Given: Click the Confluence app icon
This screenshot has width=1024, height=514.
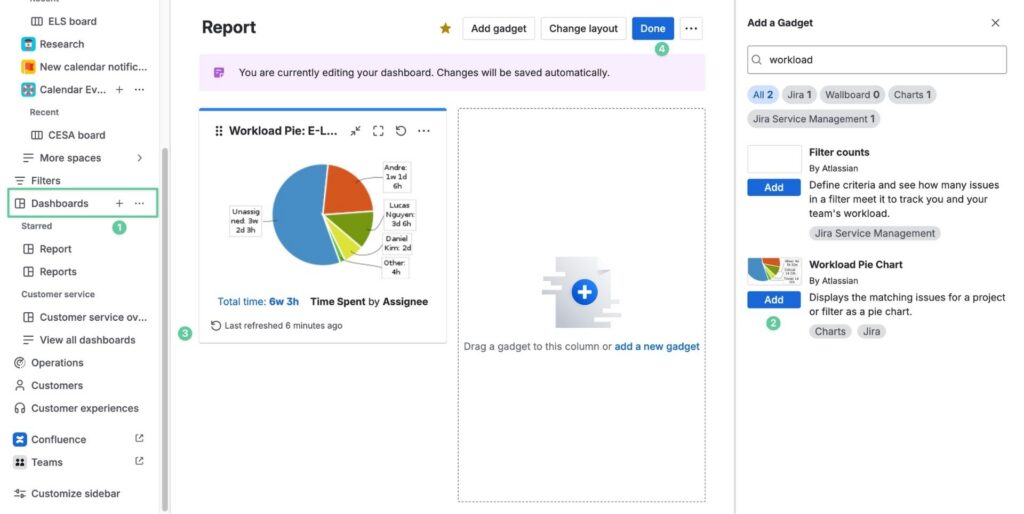Looking at the screenshot, I should [20, 439].
